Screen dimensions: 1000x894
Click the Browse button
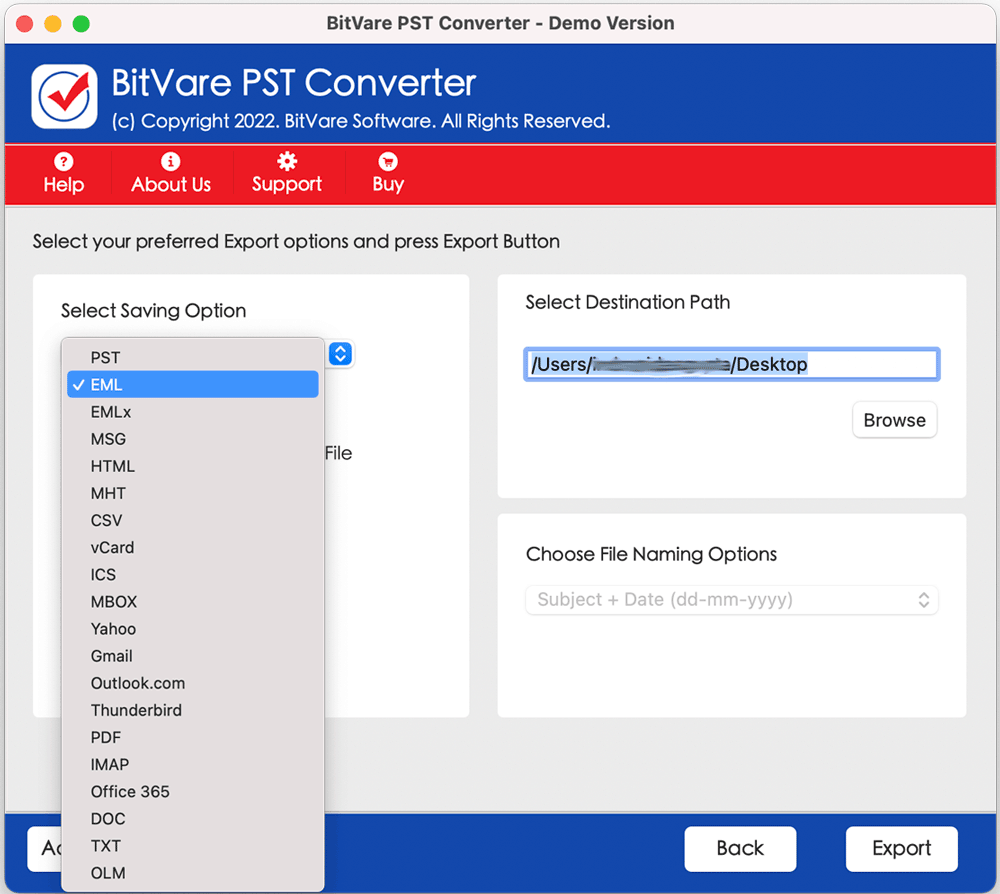point(894,420)
